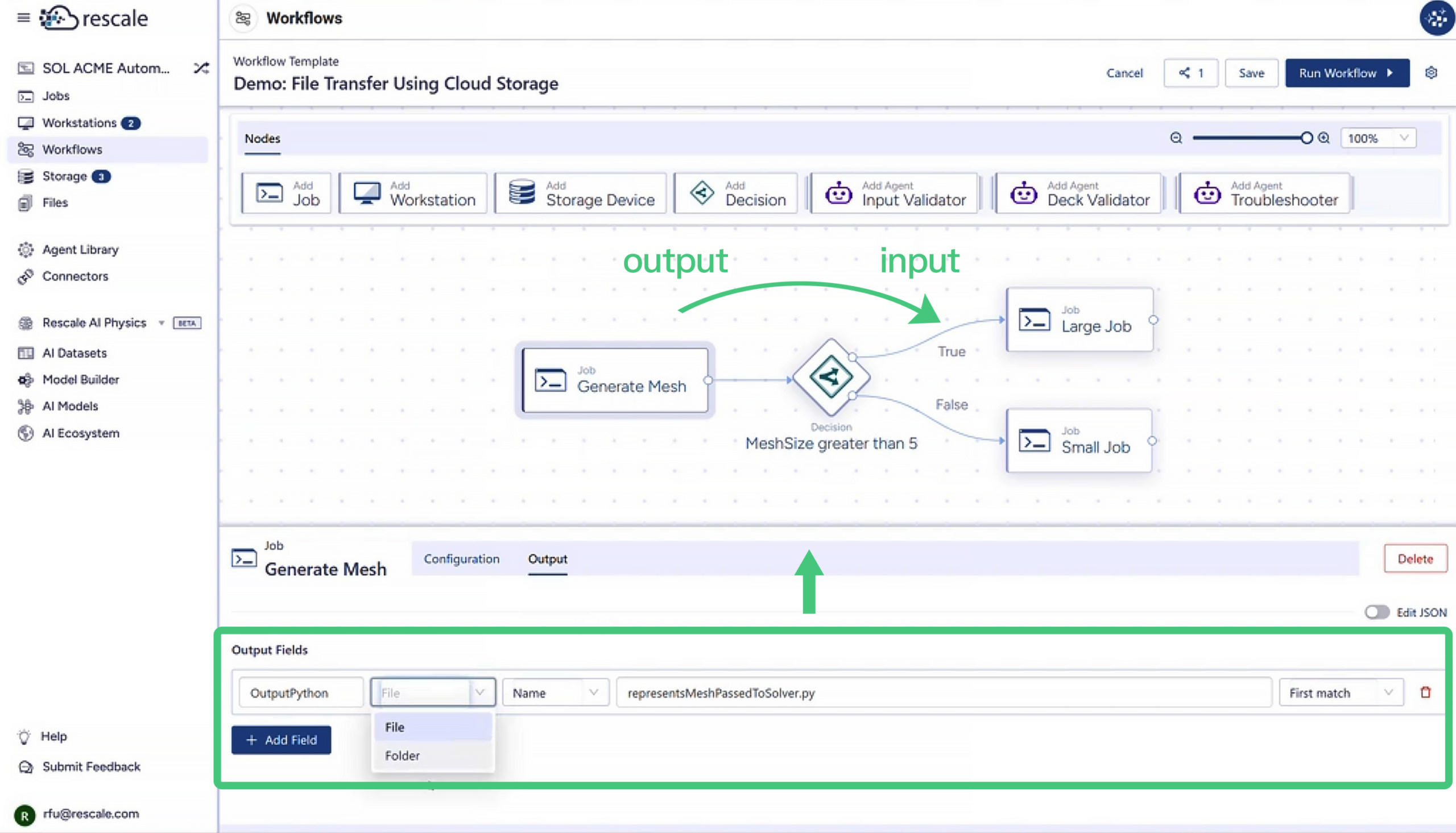Switch to the Configuration tab

click(461, 559)
